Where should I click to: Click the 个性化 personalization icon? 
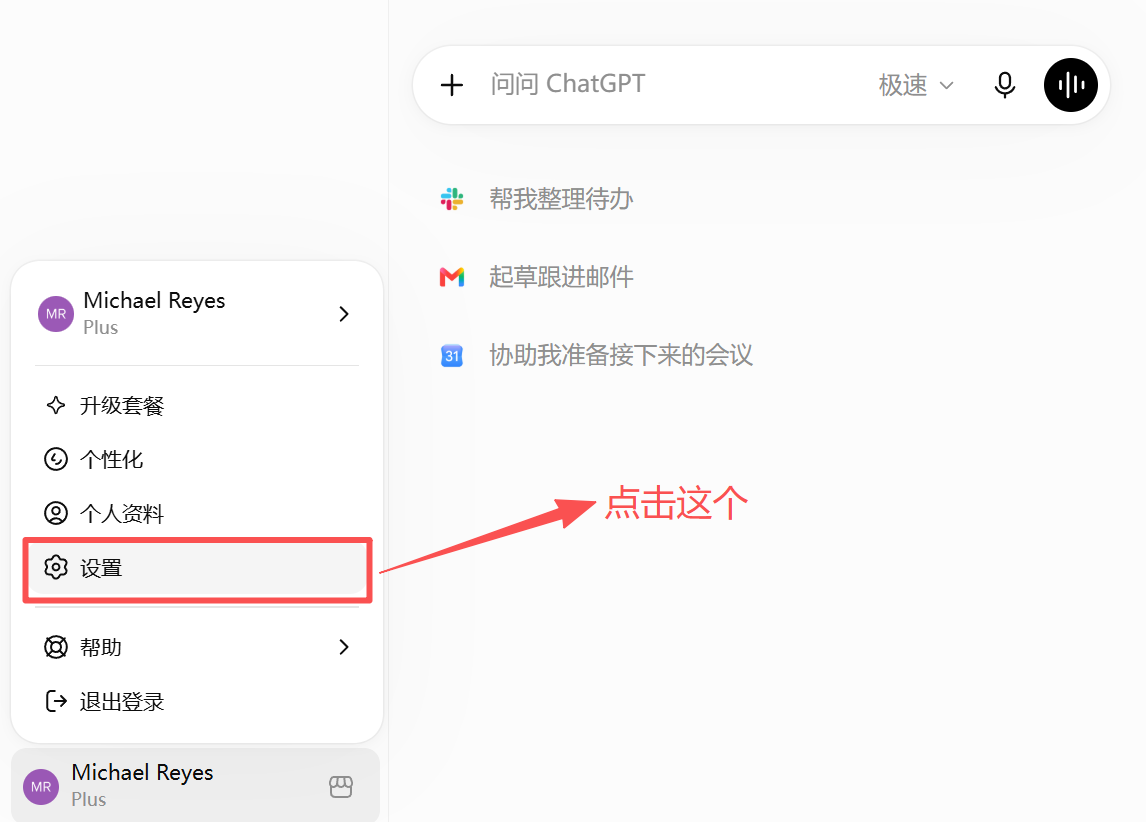click(56, 460)
